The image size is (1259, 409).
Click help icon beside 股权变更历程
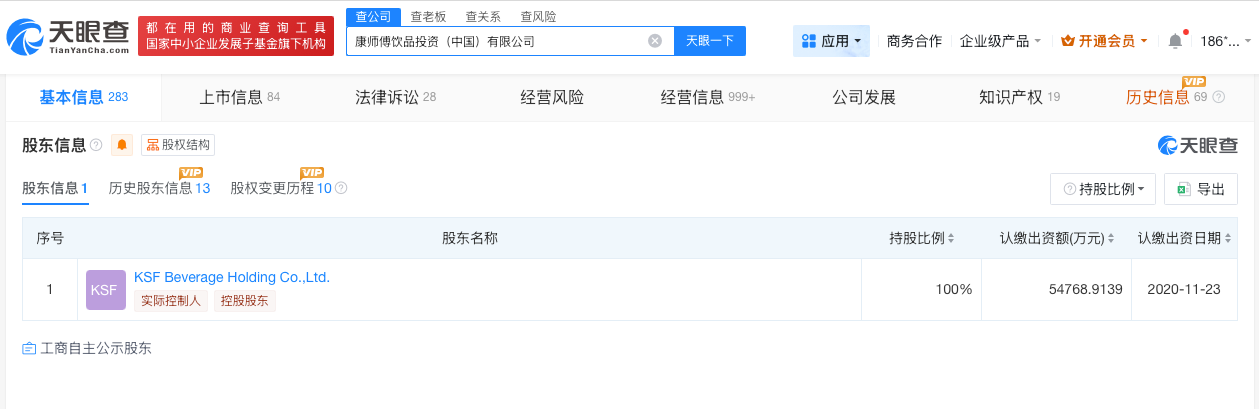tap(341, 188)
